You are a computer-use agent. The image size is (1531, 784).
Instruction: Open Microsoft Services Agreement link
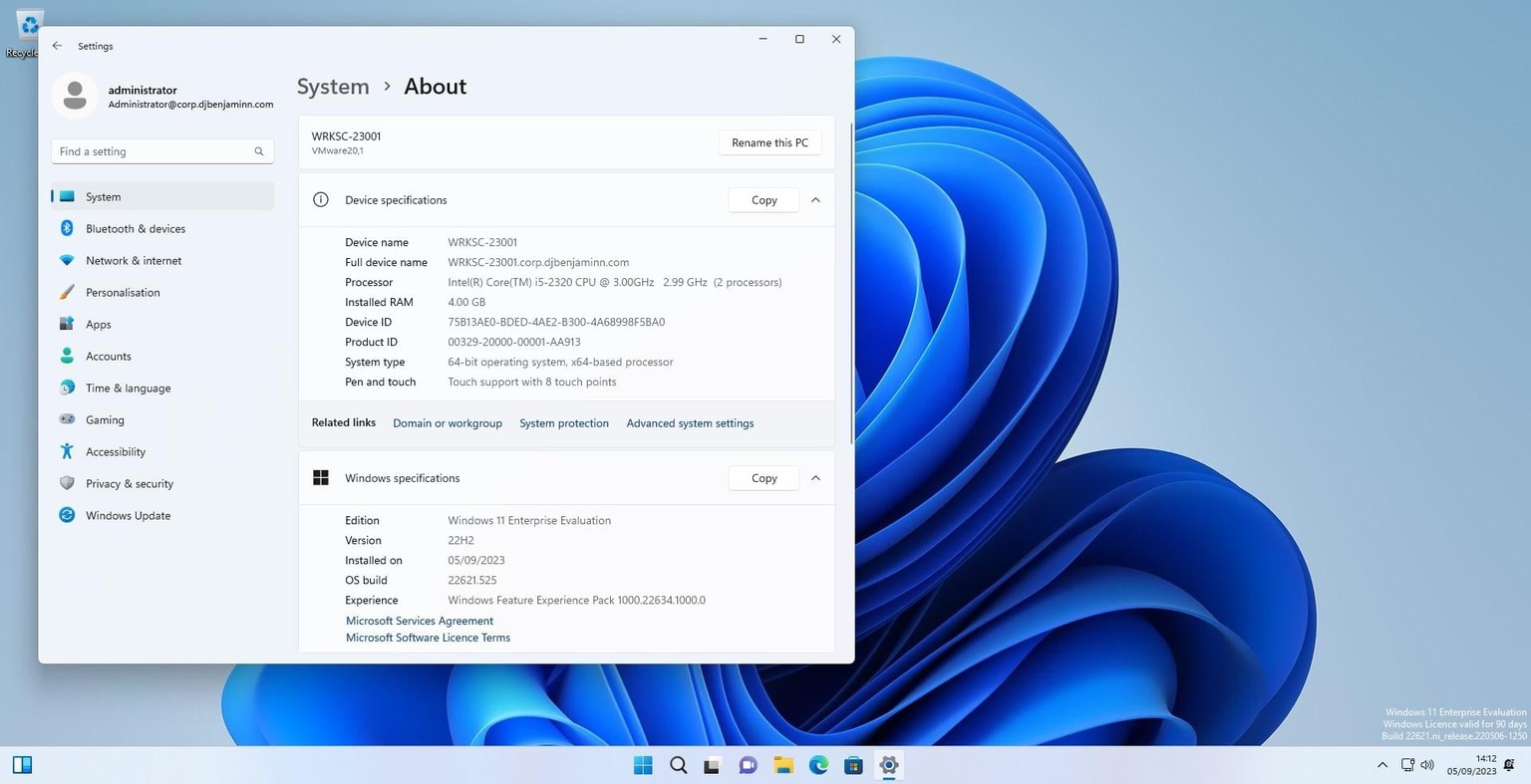pyautogui.click(x=420, y=621)
